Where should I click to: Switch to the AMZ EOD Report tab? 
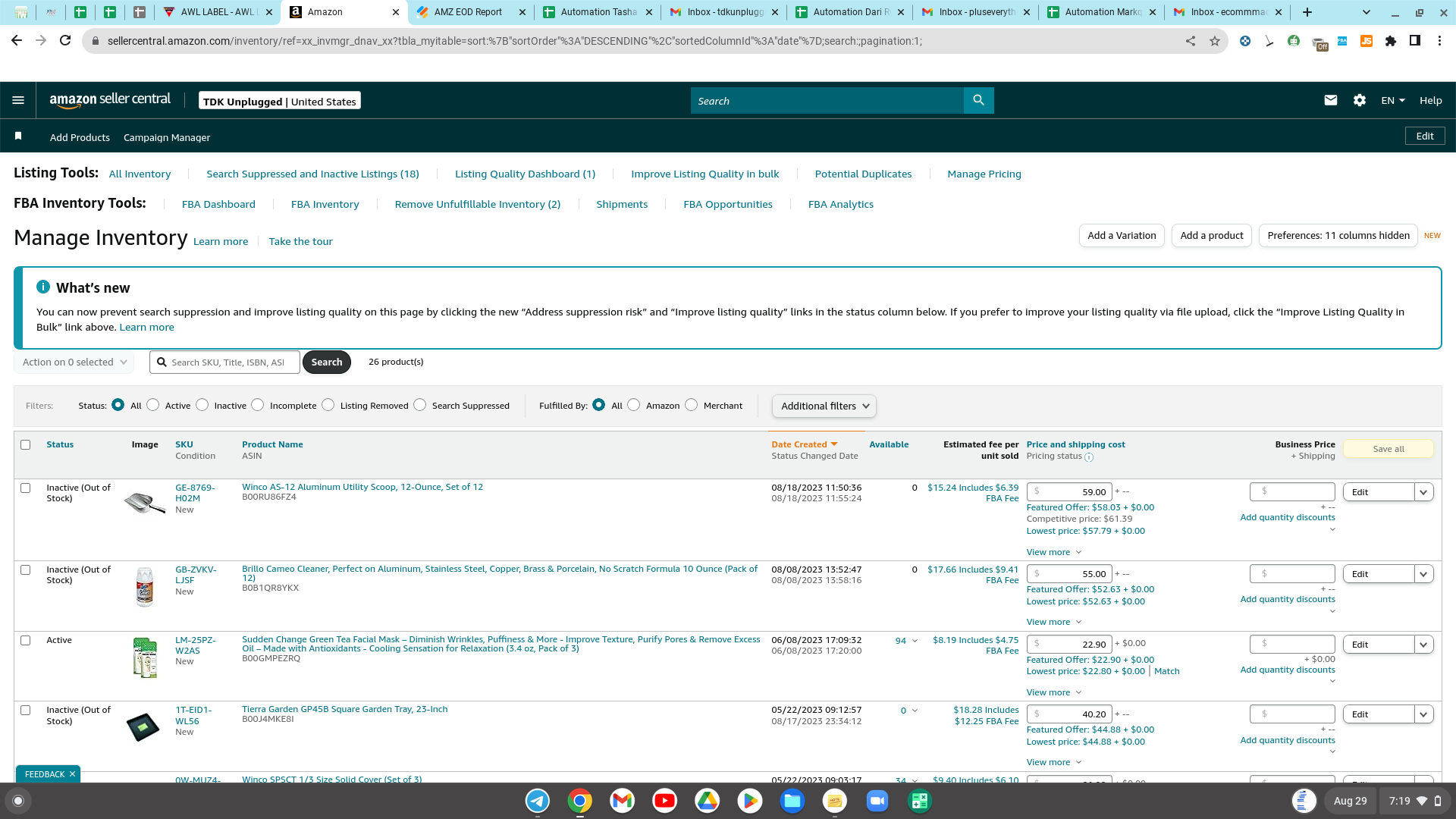(470, 12)
